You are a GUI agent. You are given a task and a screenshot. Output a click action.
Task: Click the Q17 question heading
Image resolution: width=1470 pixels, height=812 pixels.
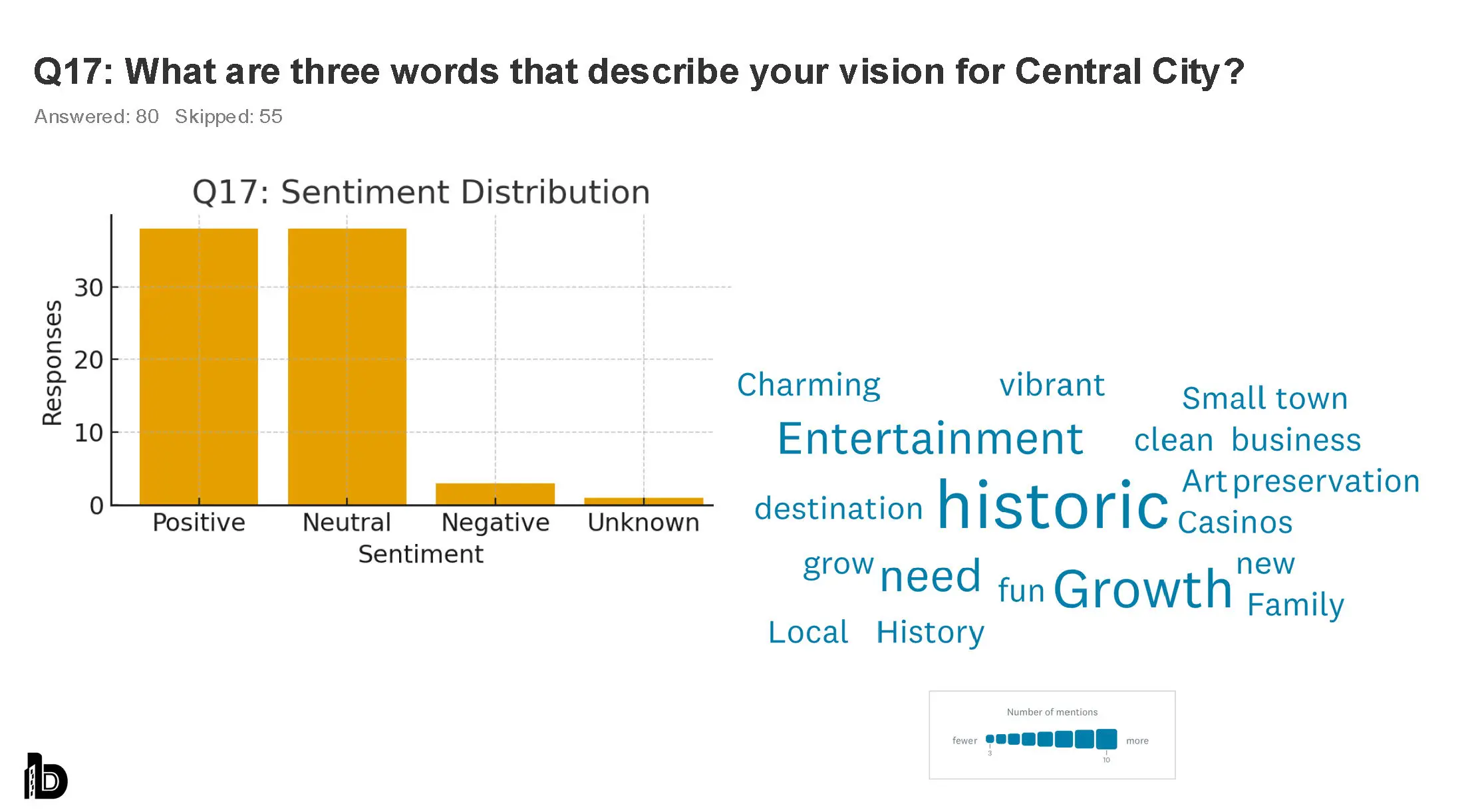click(639, 71)
